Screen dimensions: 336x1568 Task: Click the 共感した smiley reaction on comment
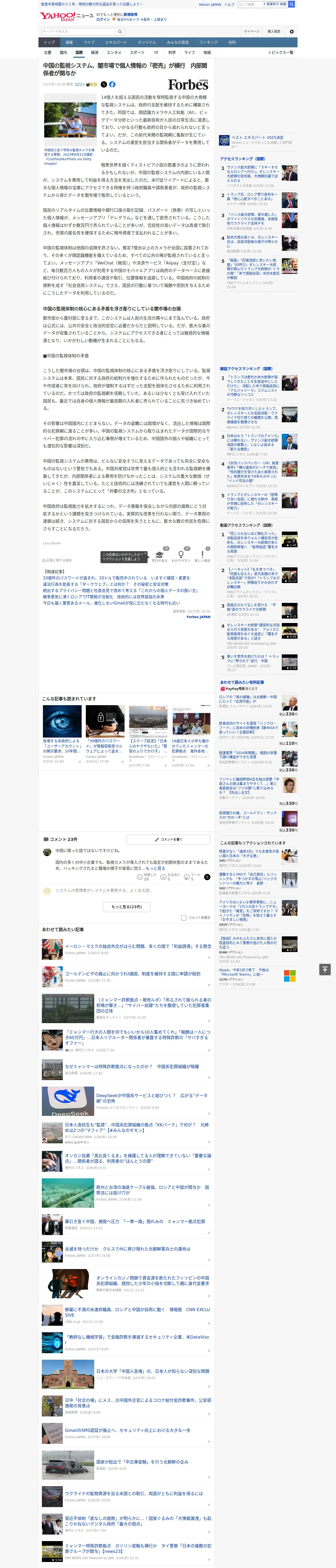click(x=140, y=877)
